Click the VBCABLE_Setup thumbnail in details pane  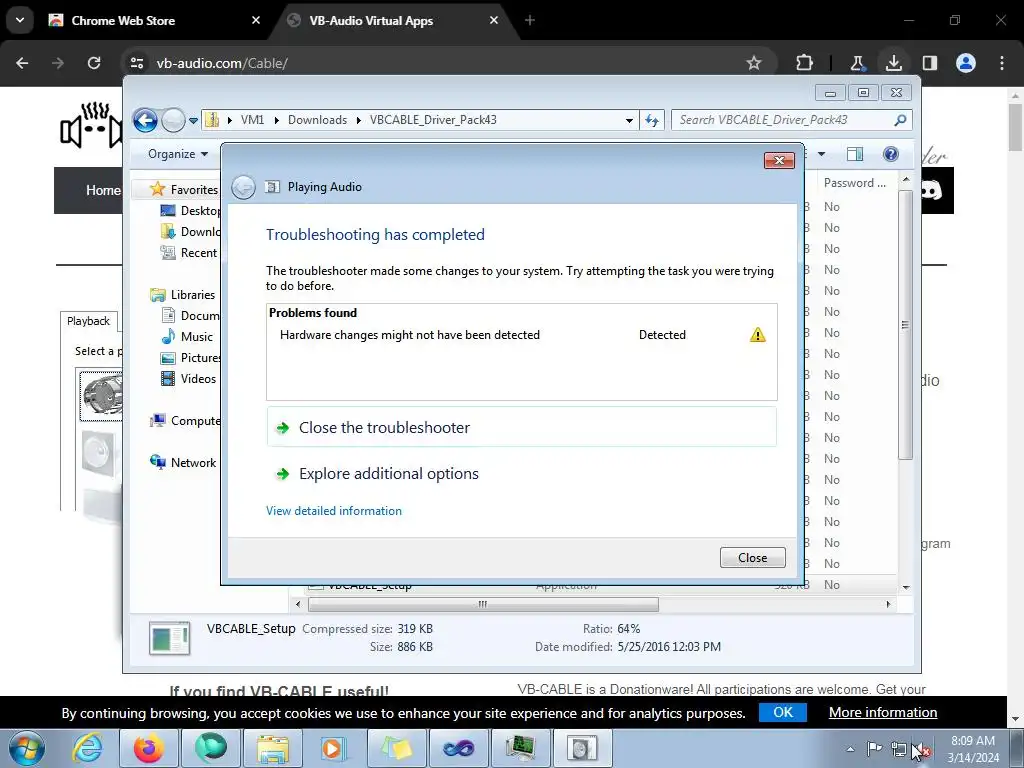pyautogui.click(x=169, y=638)
